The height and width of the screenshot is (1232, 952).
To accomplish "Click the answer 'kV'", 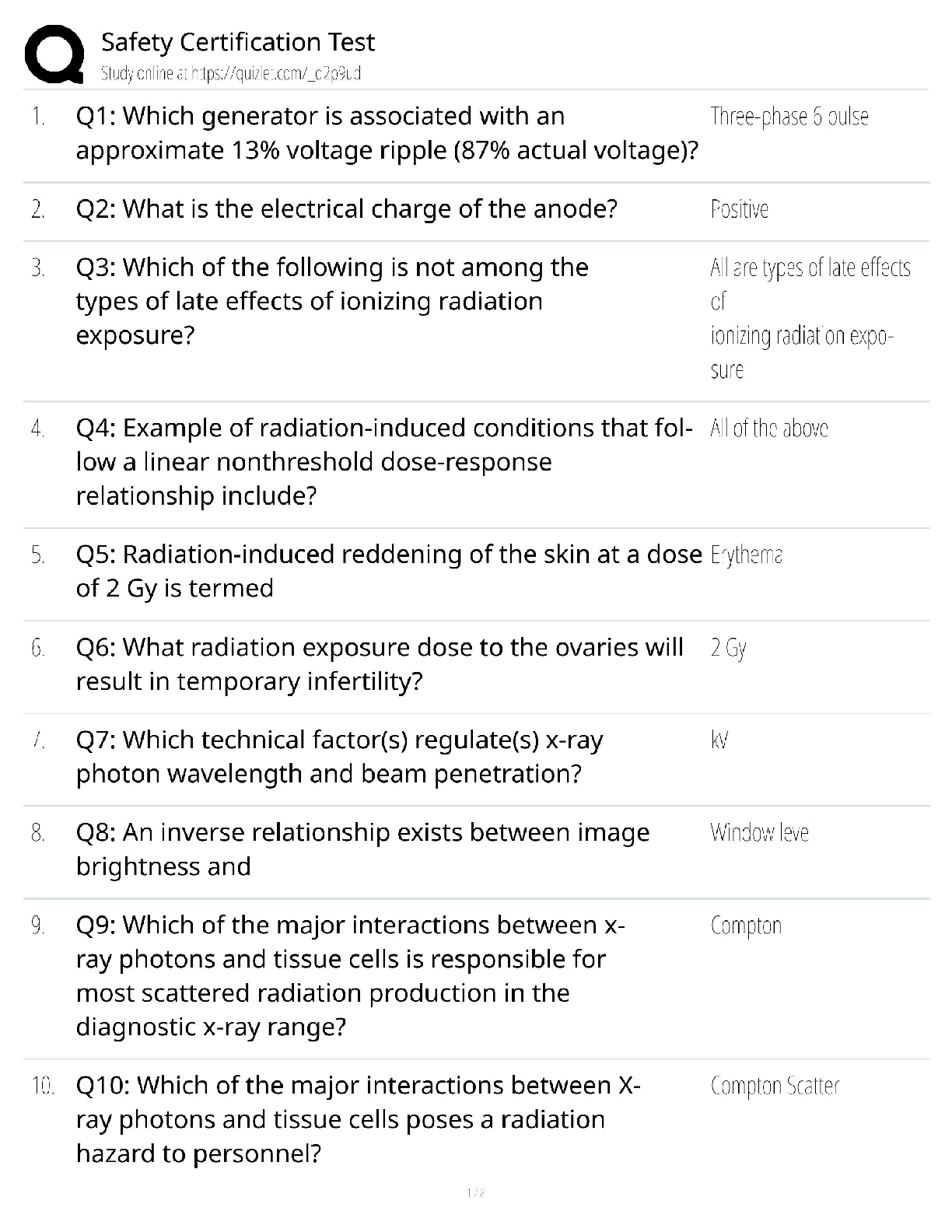I will click(719, 740).
